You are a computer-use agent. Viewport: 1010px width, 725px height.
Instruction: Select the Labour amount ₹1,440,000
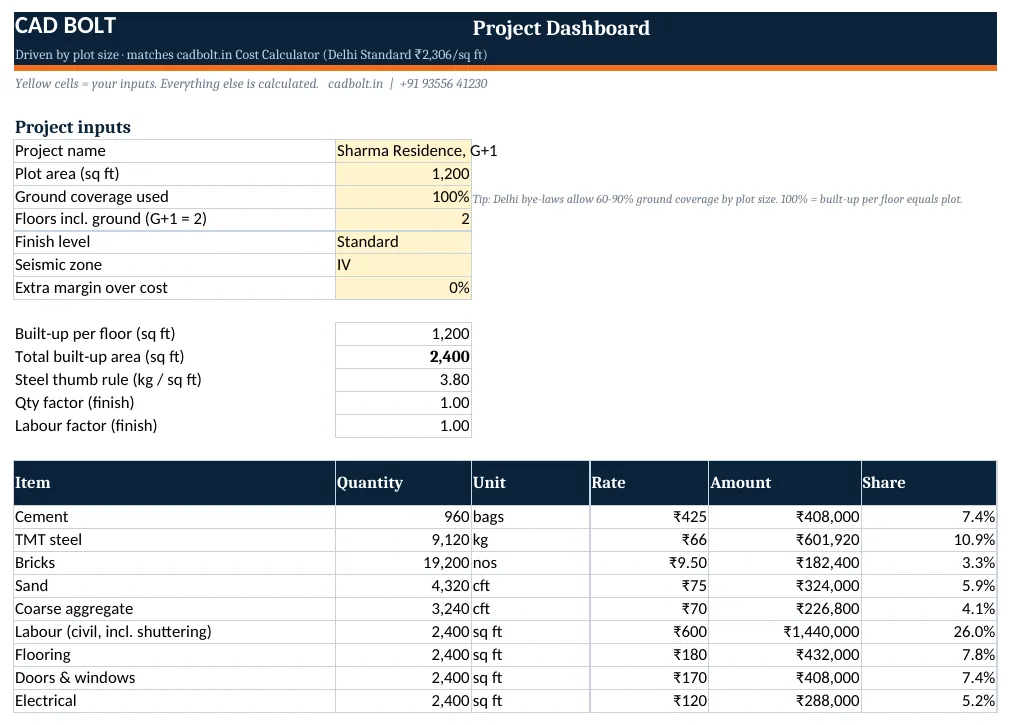(785, 632)
